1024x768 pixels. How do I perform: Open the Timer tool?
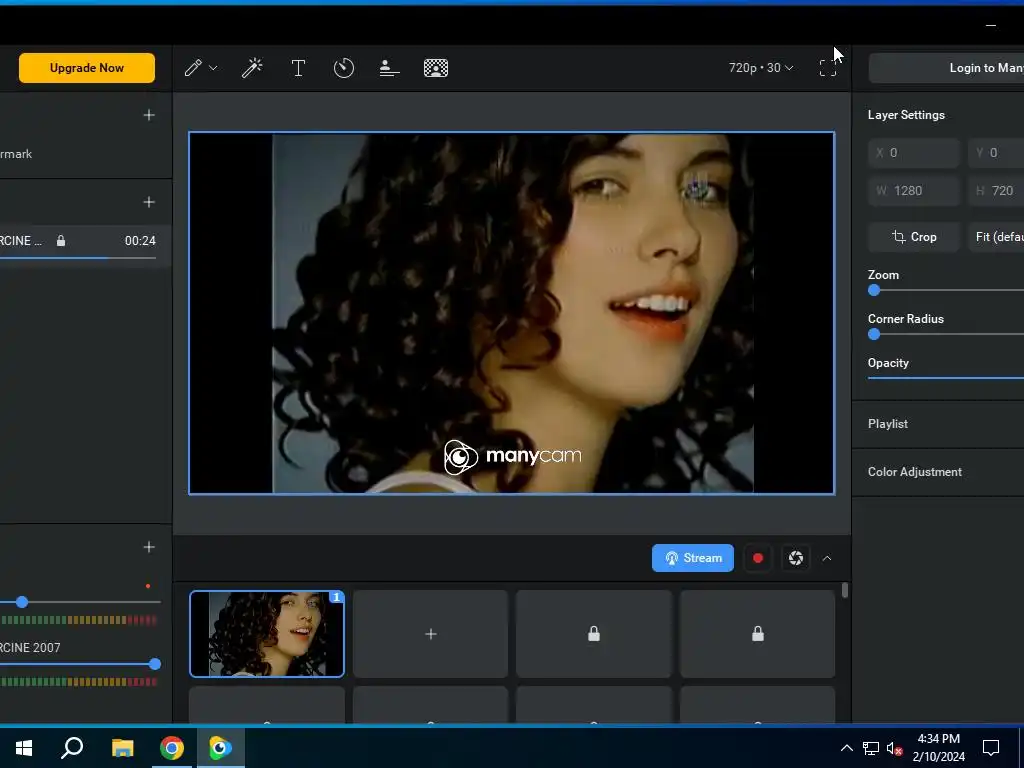tap(344, 68)
